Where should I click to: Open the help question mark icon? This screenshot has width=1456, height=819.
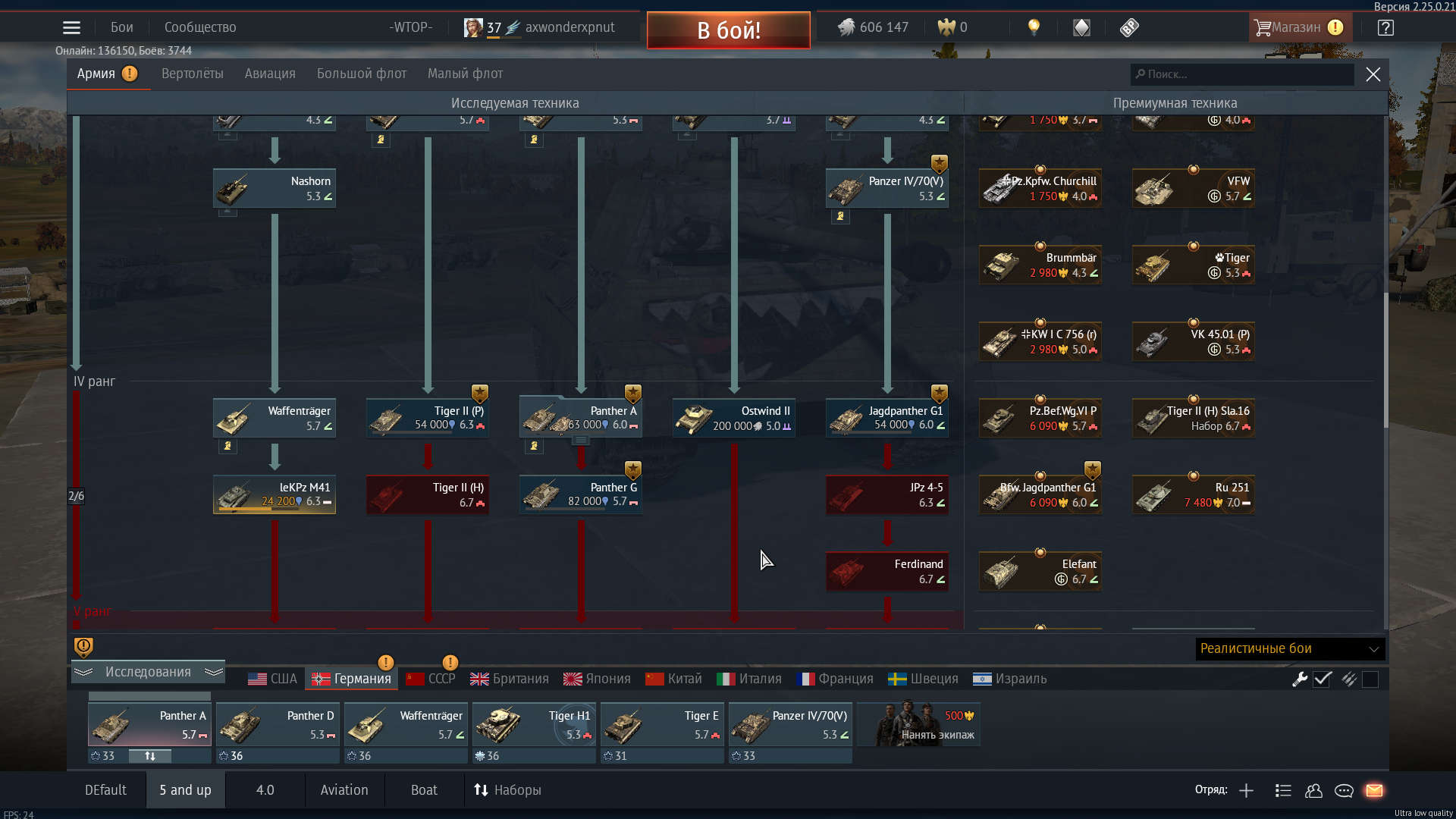tap(1385, 28)
